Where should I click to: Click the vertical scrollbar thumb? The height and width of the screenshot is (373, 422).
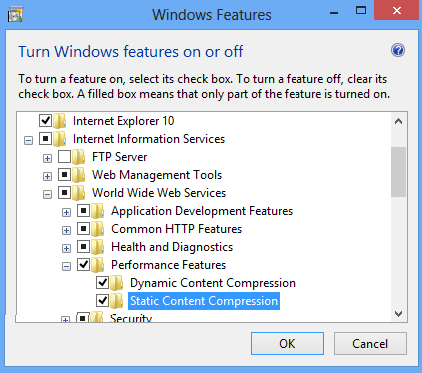pos(398,172)
